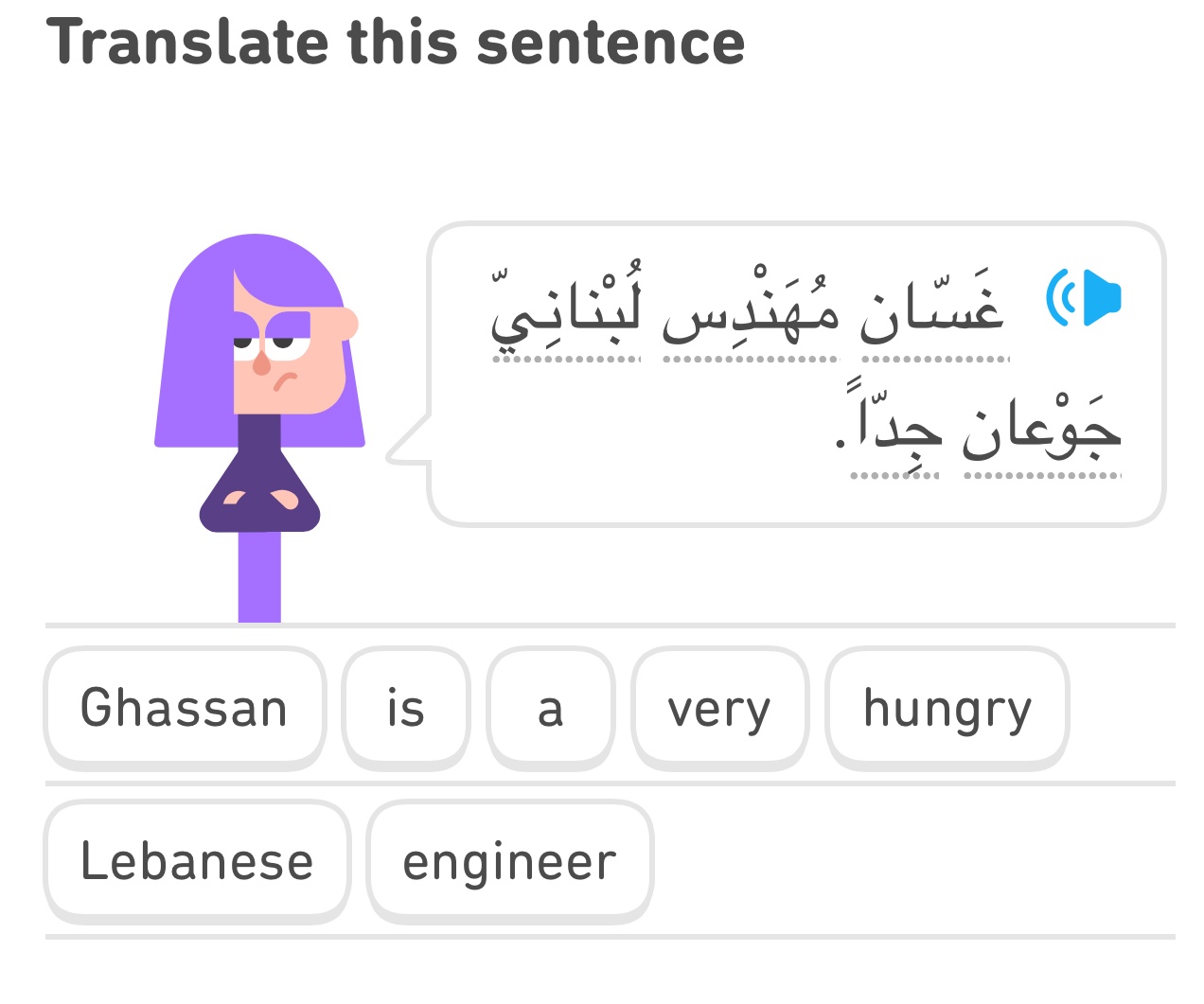This screenshot has width=1204, height=1004.
Task: Click the character's crossed arms
Action: click(259, 499)
